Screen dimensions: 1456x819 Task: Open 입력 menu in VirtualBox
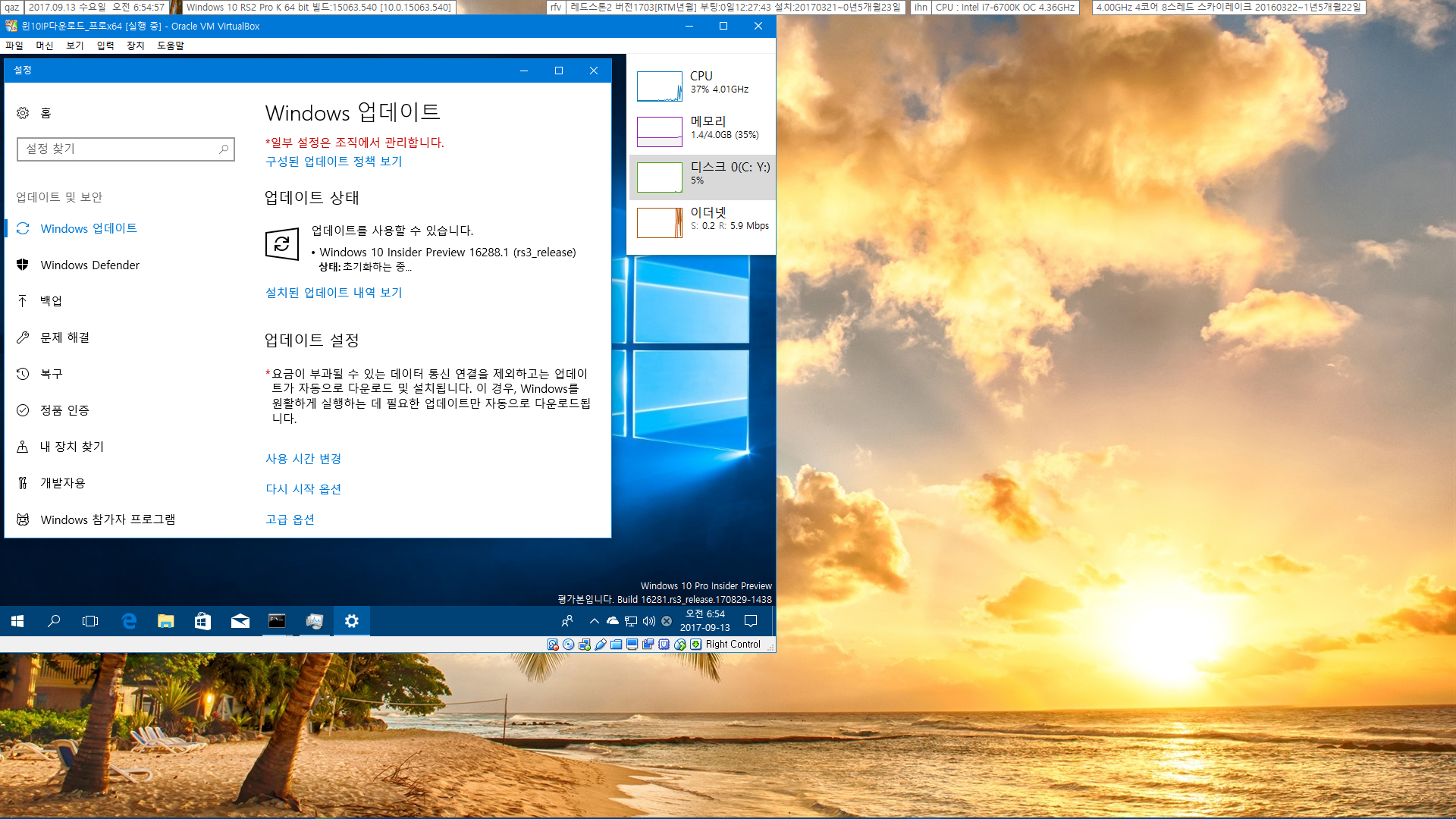point(105,45)
